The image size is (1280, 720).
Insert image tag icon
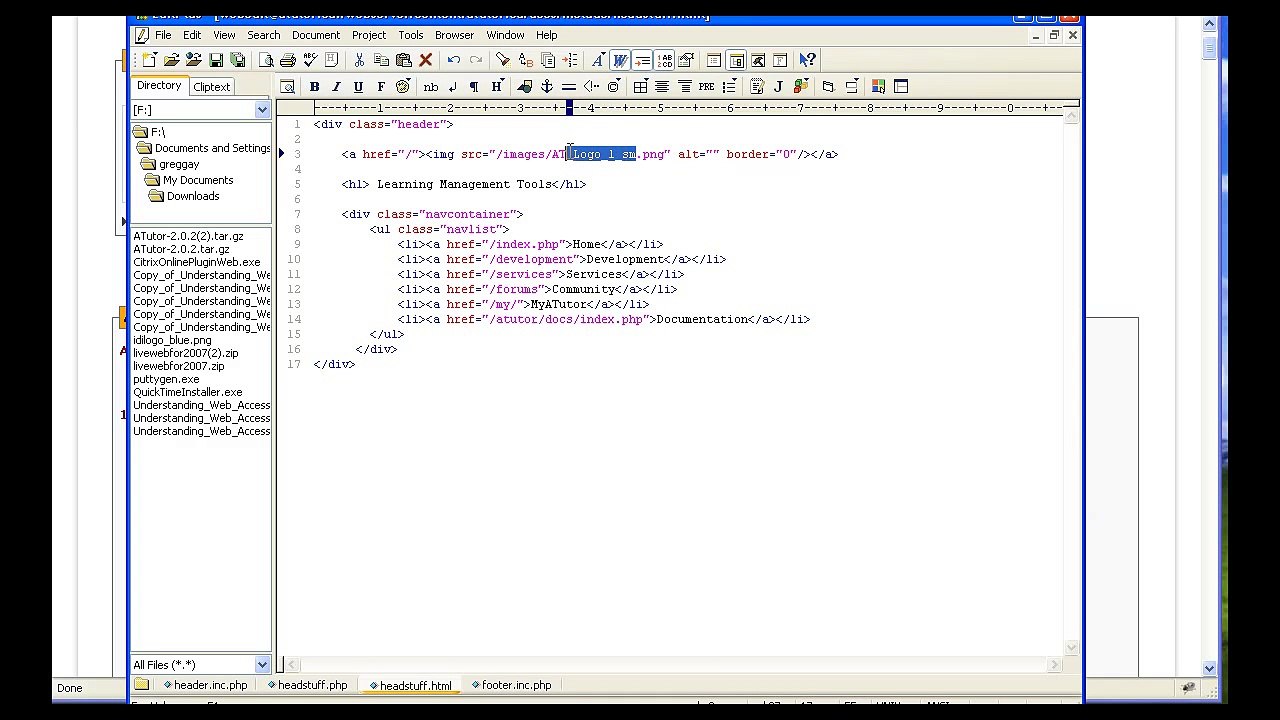(524, 87)
